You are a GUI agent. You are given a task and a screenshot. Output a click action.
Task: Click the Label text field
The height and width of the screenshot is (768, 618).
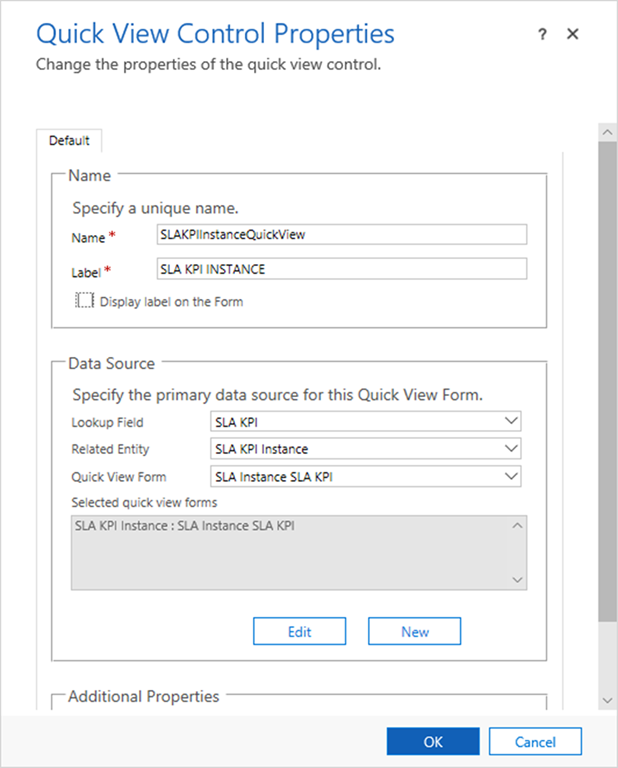coord(341,269)
